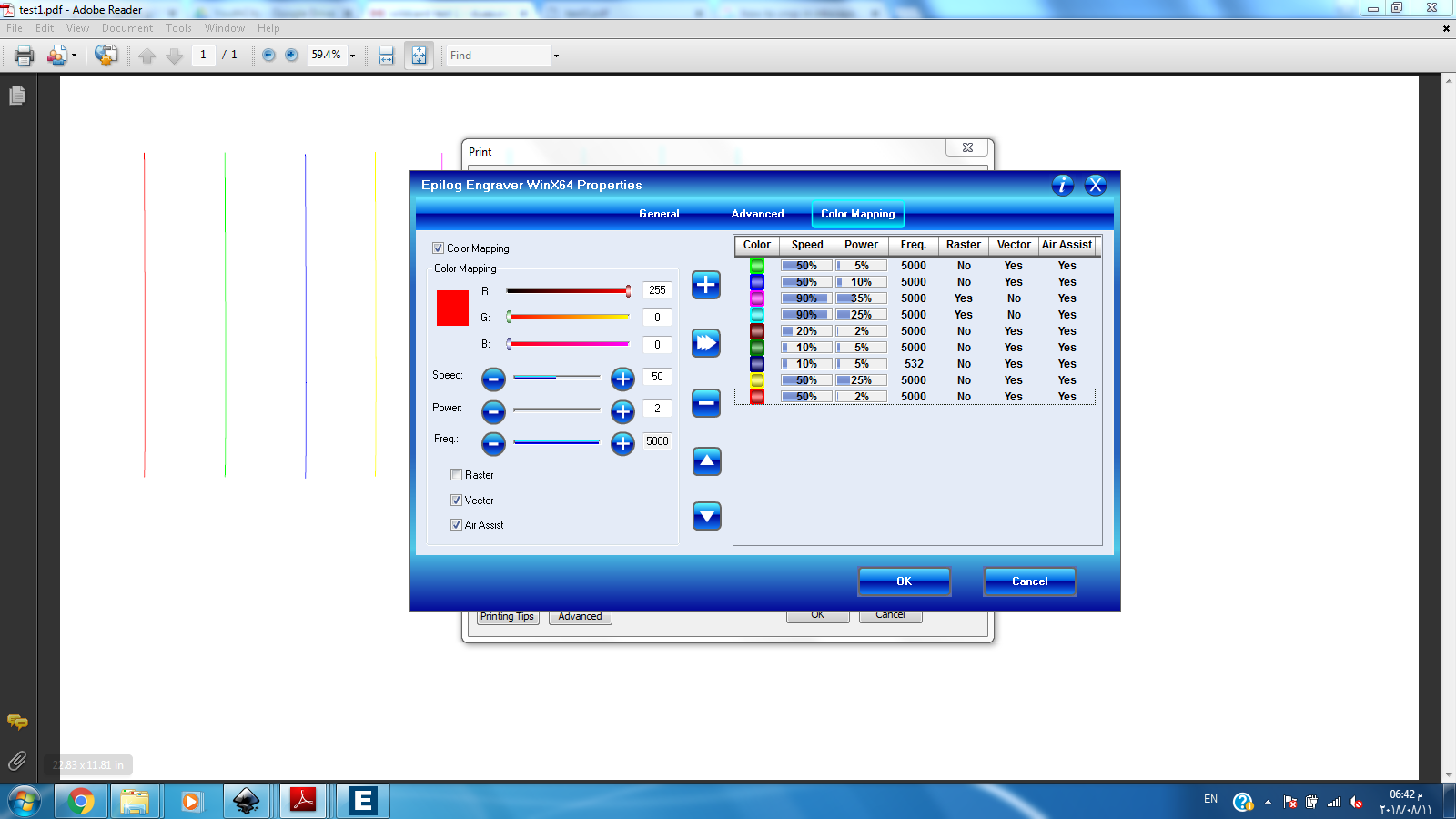Switch to the General tab
Screen dimensions: 1456x819
[x=659, y=214]
